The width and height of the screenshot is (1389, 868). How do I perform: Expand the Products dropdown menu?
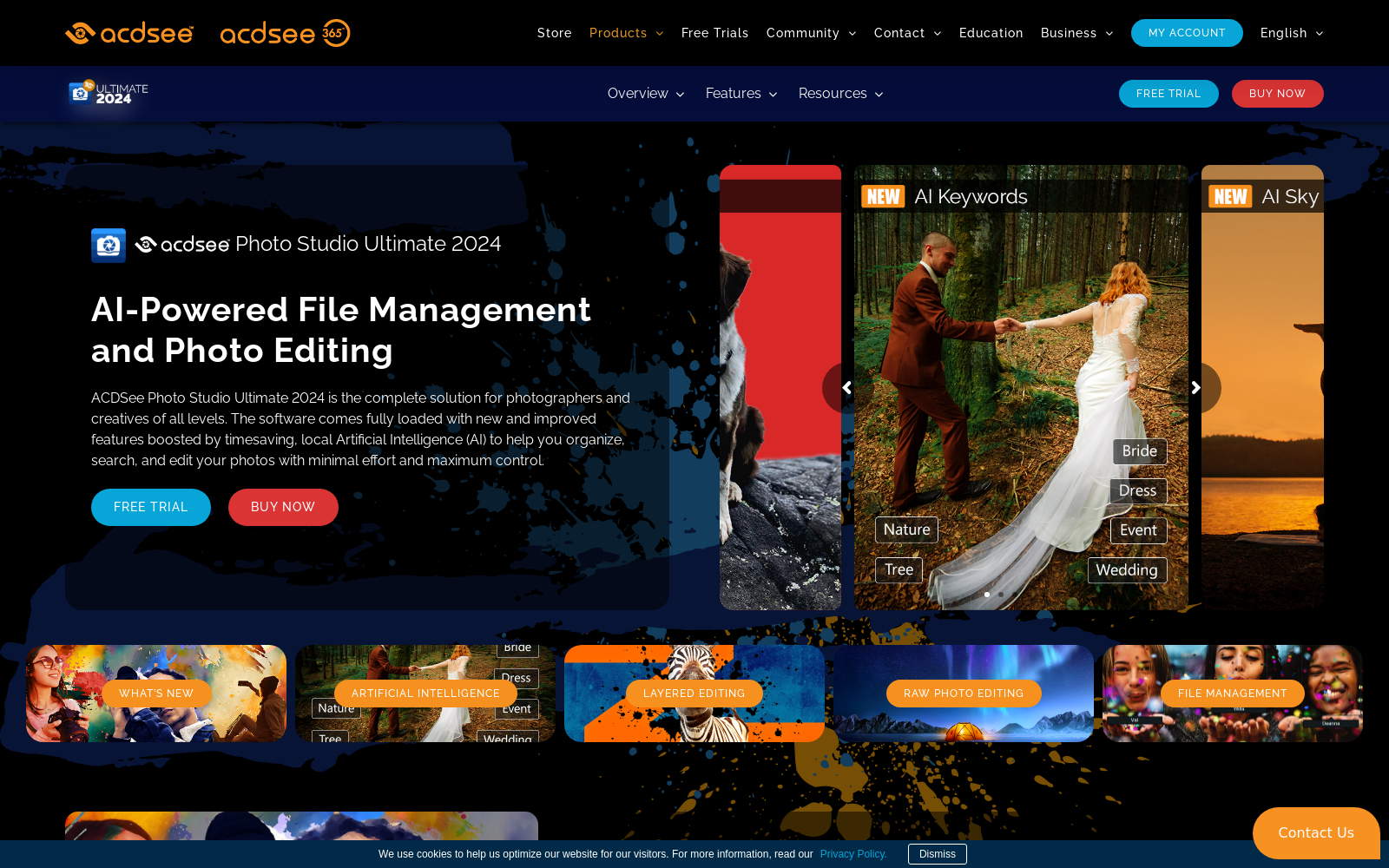click(x=626, y=33)
